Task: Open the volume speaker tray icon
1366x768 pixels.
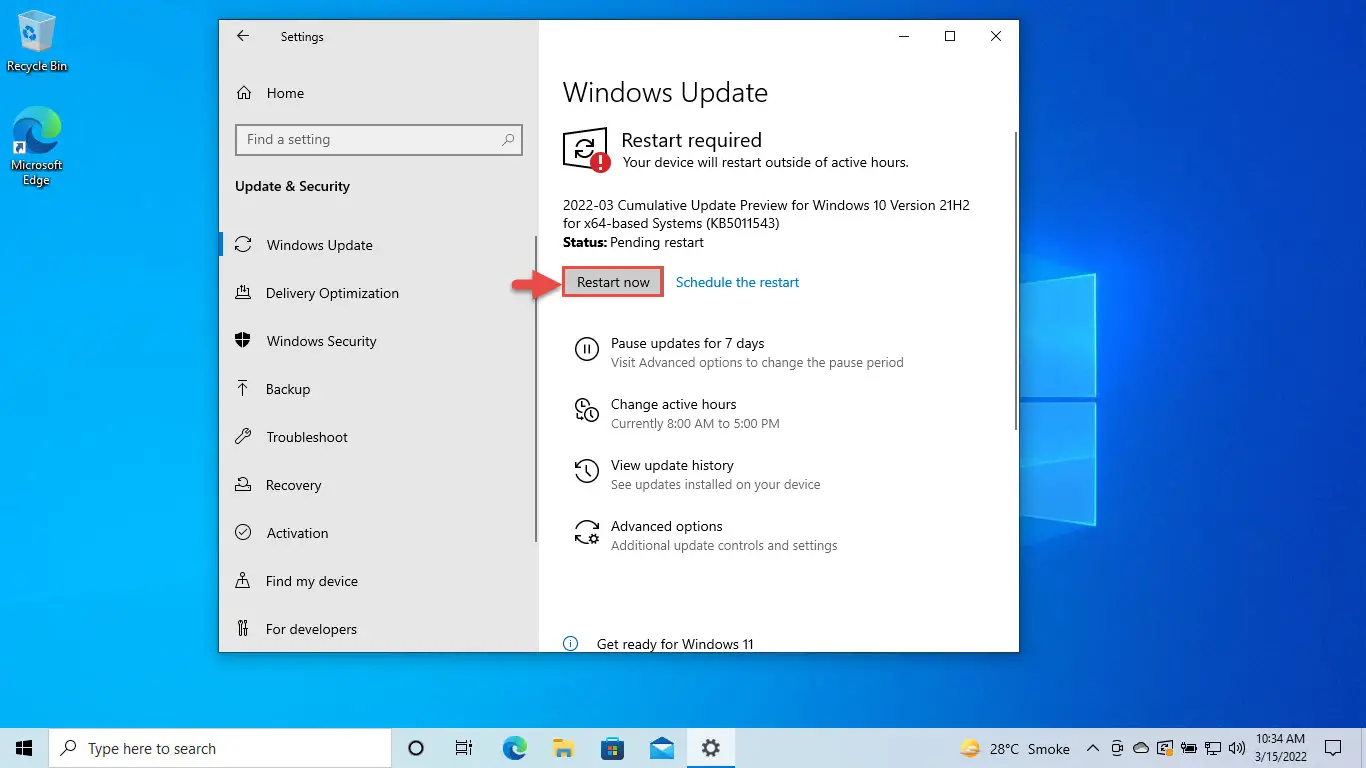Action: click(1237, 748)
